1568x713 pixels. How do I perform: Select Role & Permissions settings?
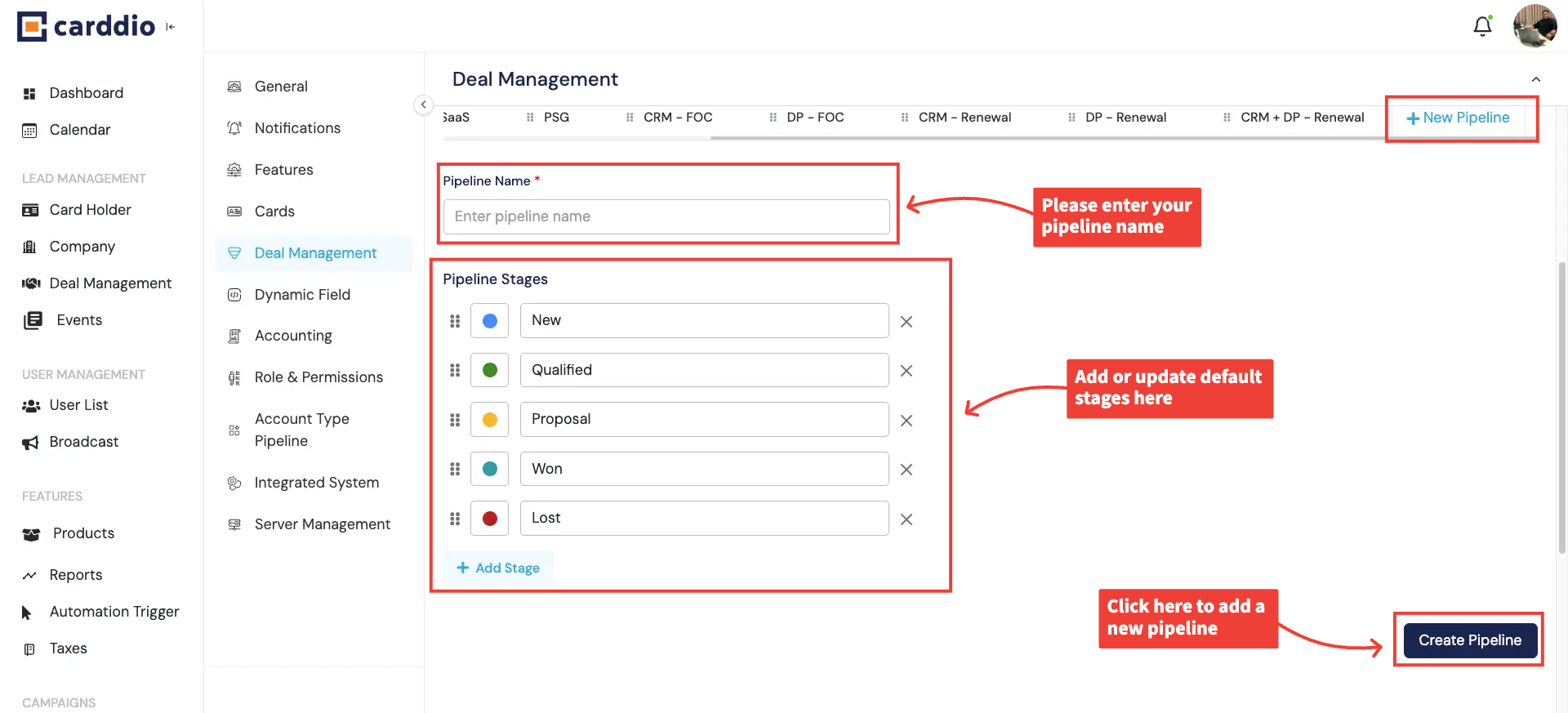click(x=318, y=377)
